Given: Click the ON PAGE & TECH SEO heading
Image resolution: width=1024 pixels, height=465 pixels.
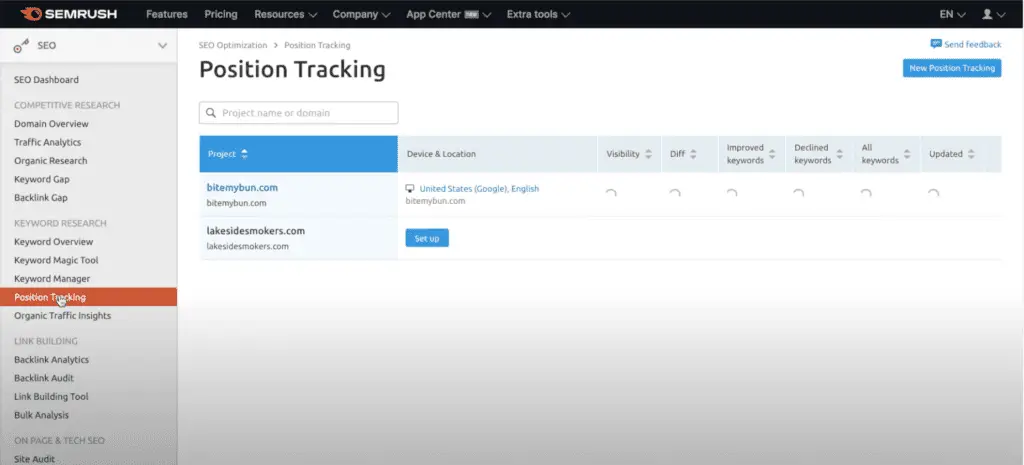Looking at the screenshot, I should 59,440.
